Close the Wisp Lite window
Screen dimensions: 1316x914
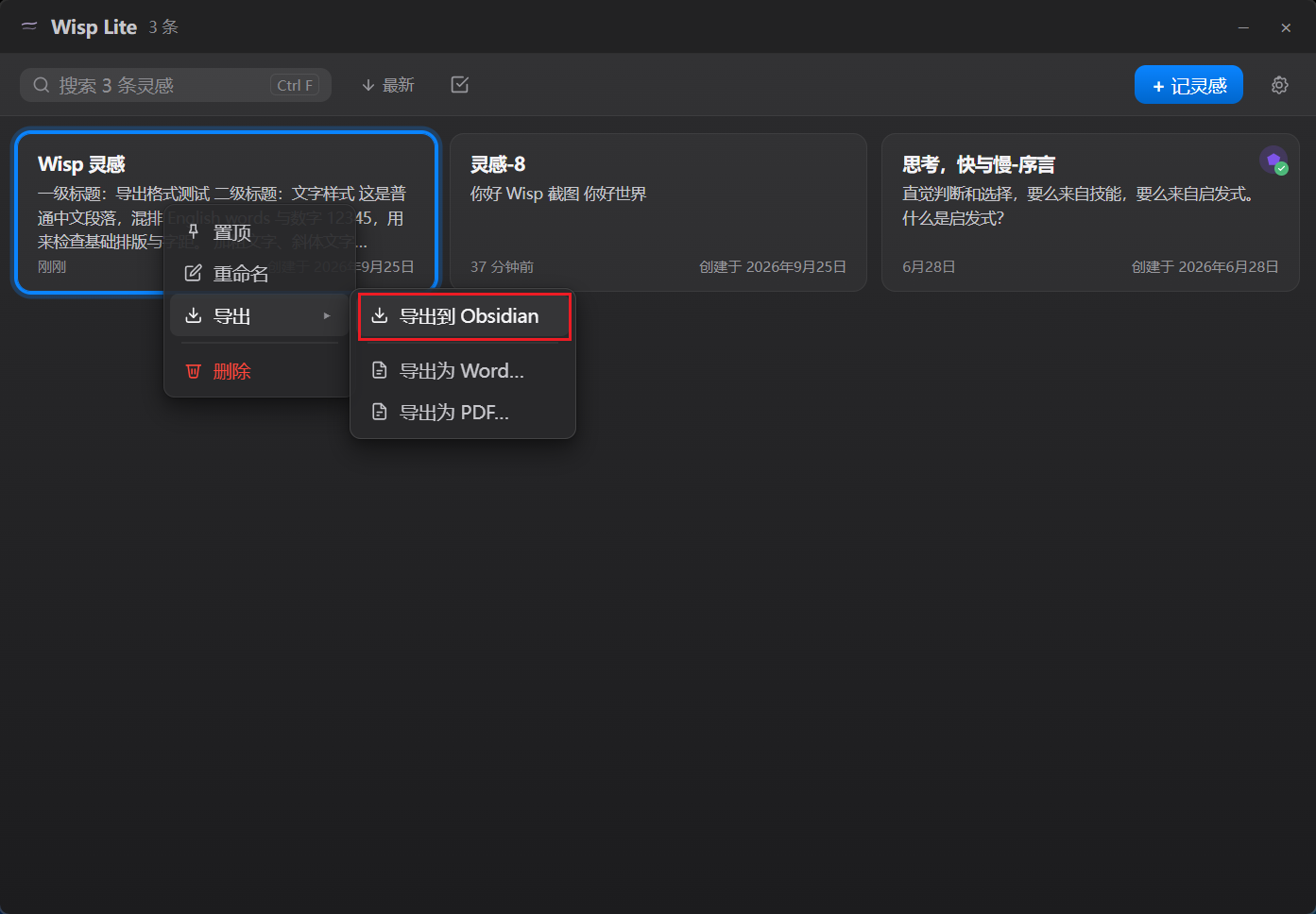pos(1286,27)
